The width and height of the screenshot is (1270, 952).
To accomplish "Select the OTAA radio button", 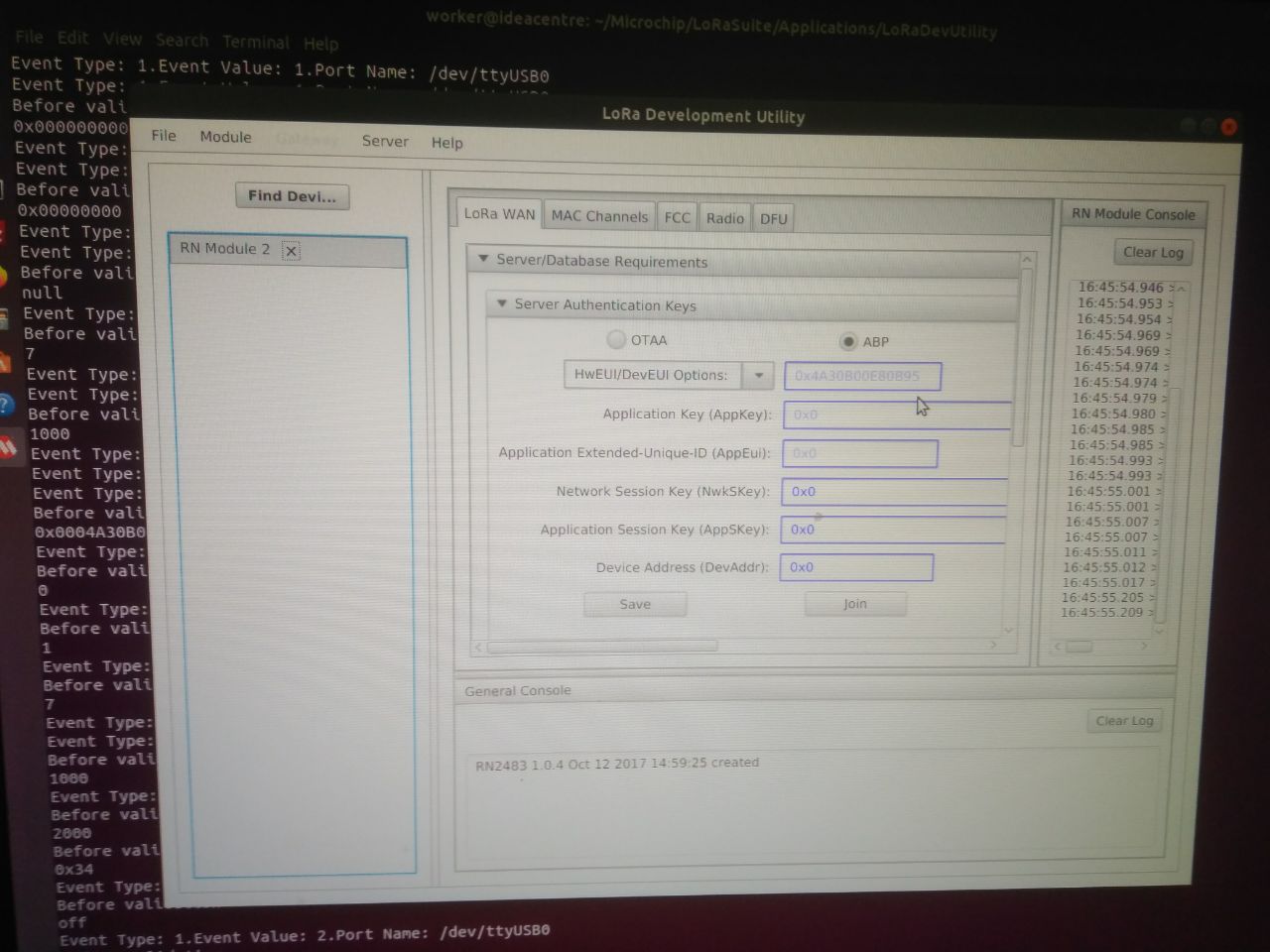I will [616, 339].
